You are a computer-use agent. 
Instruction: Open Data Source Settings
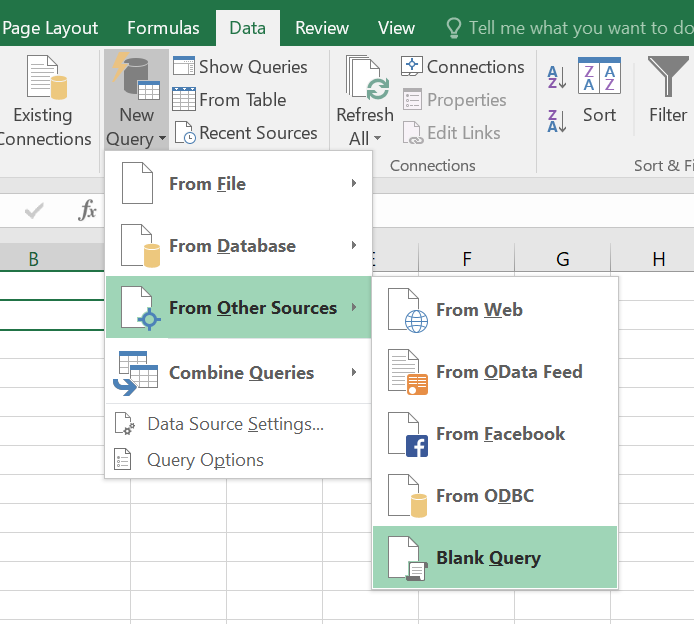234,424
